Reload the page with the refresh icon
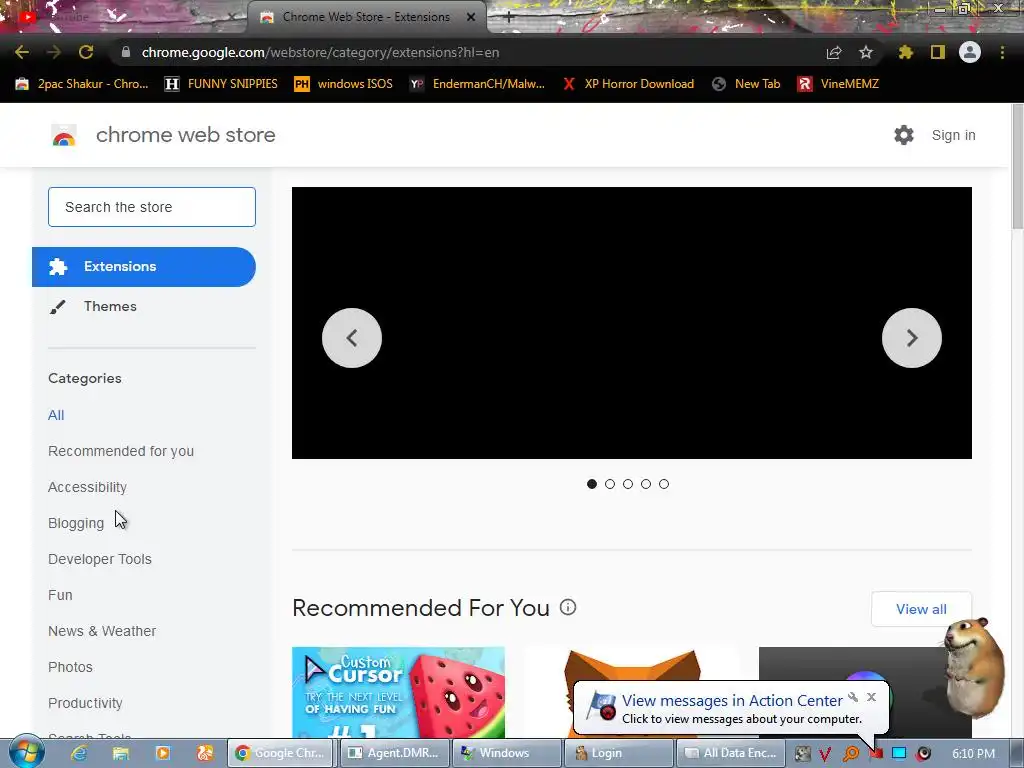This screenshot has width=1024, height=768. point(86,52)
